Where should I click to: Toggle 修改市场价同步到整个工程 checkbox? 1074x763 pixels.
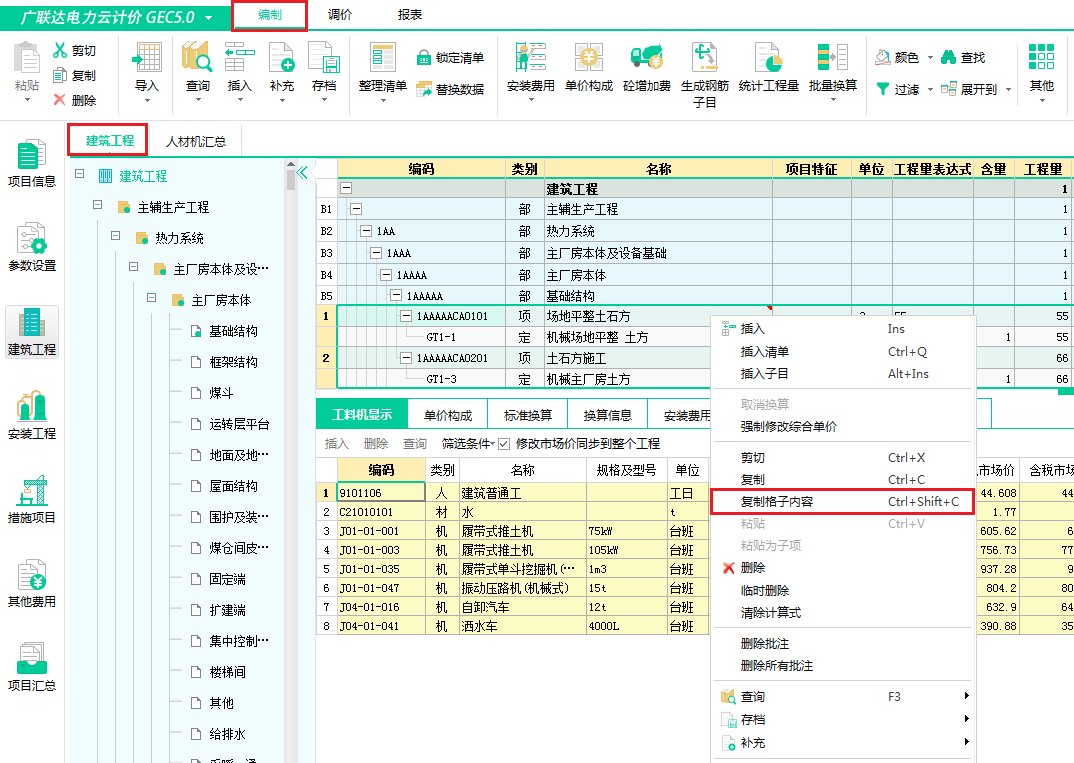(504, 444)
